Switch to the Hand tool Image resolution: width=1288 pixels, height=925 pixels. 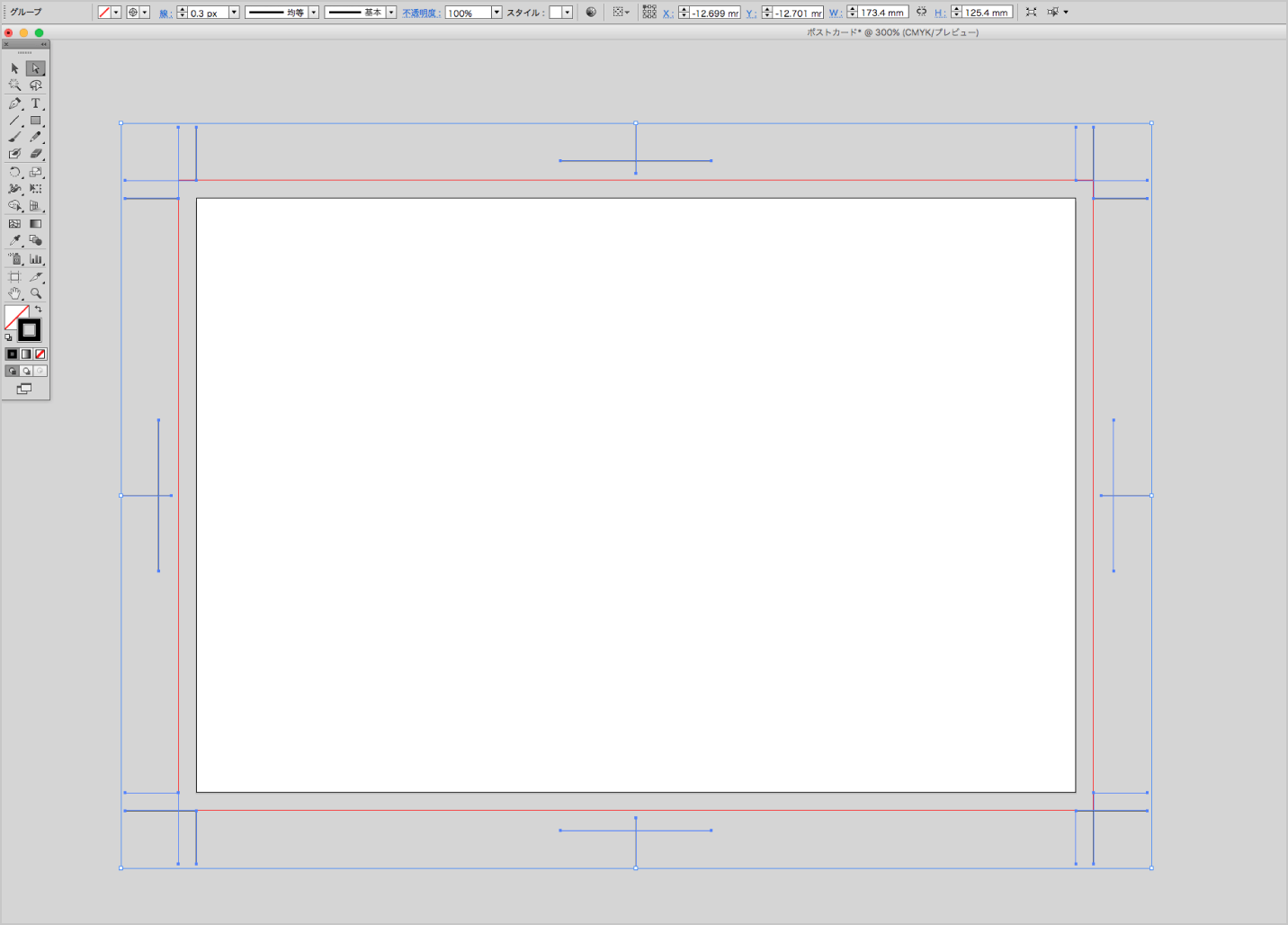(x=14, y=293)
